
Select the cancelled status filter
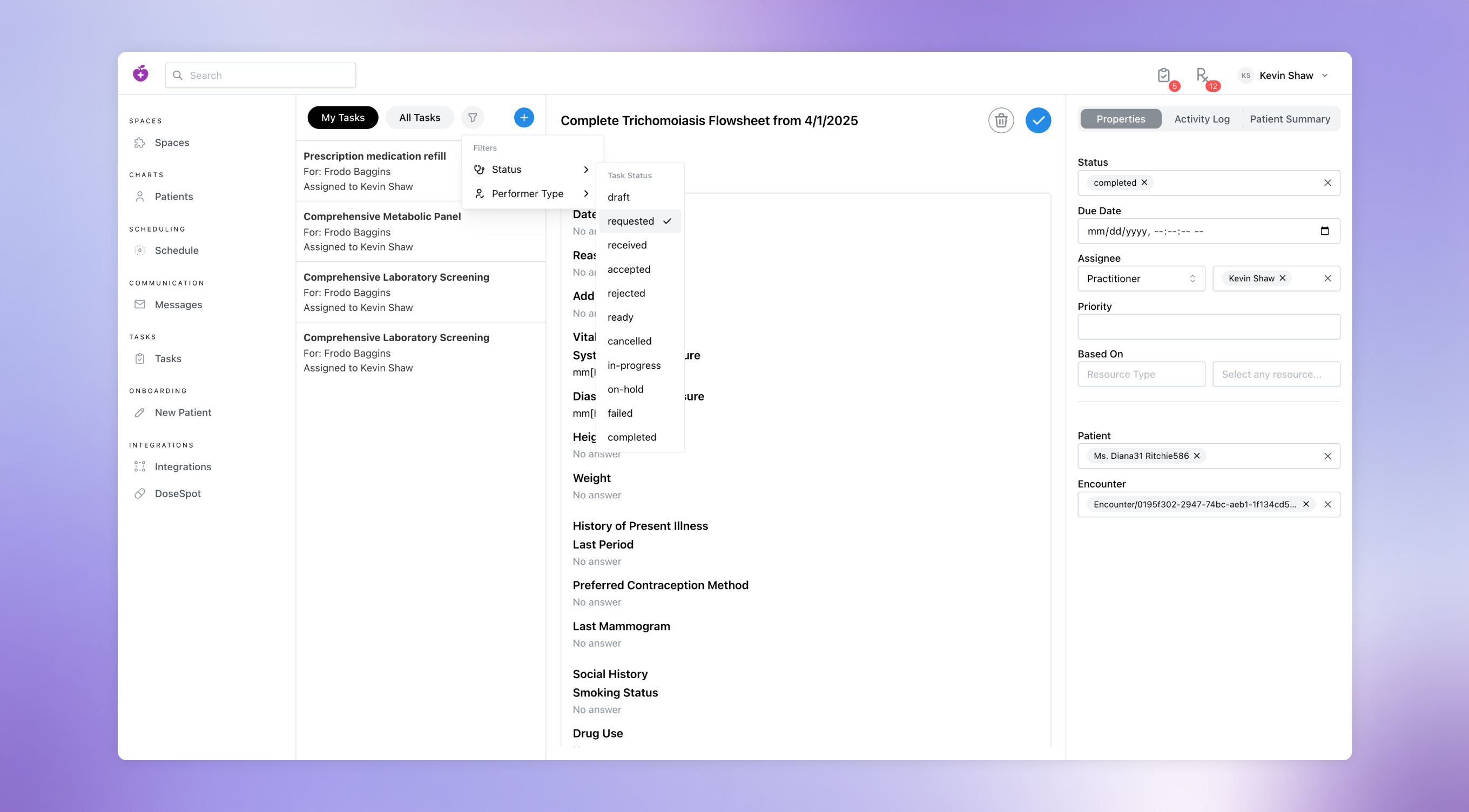[x=640, y=341]
